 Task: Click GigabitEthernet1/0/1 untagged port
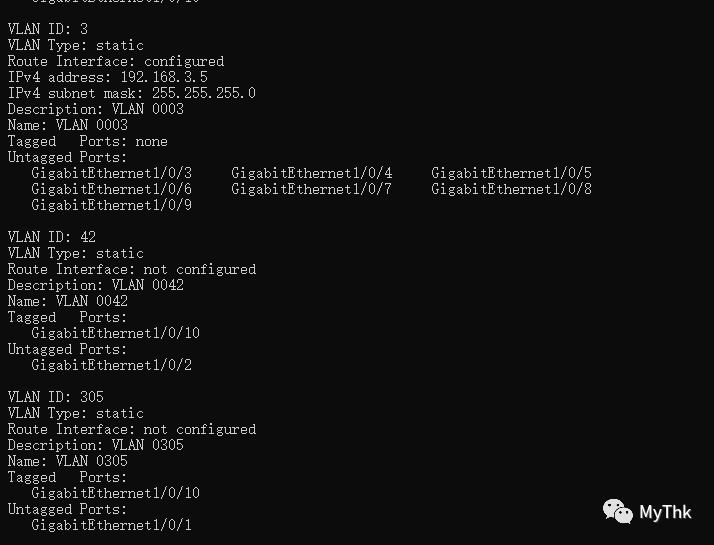[112, 525]
